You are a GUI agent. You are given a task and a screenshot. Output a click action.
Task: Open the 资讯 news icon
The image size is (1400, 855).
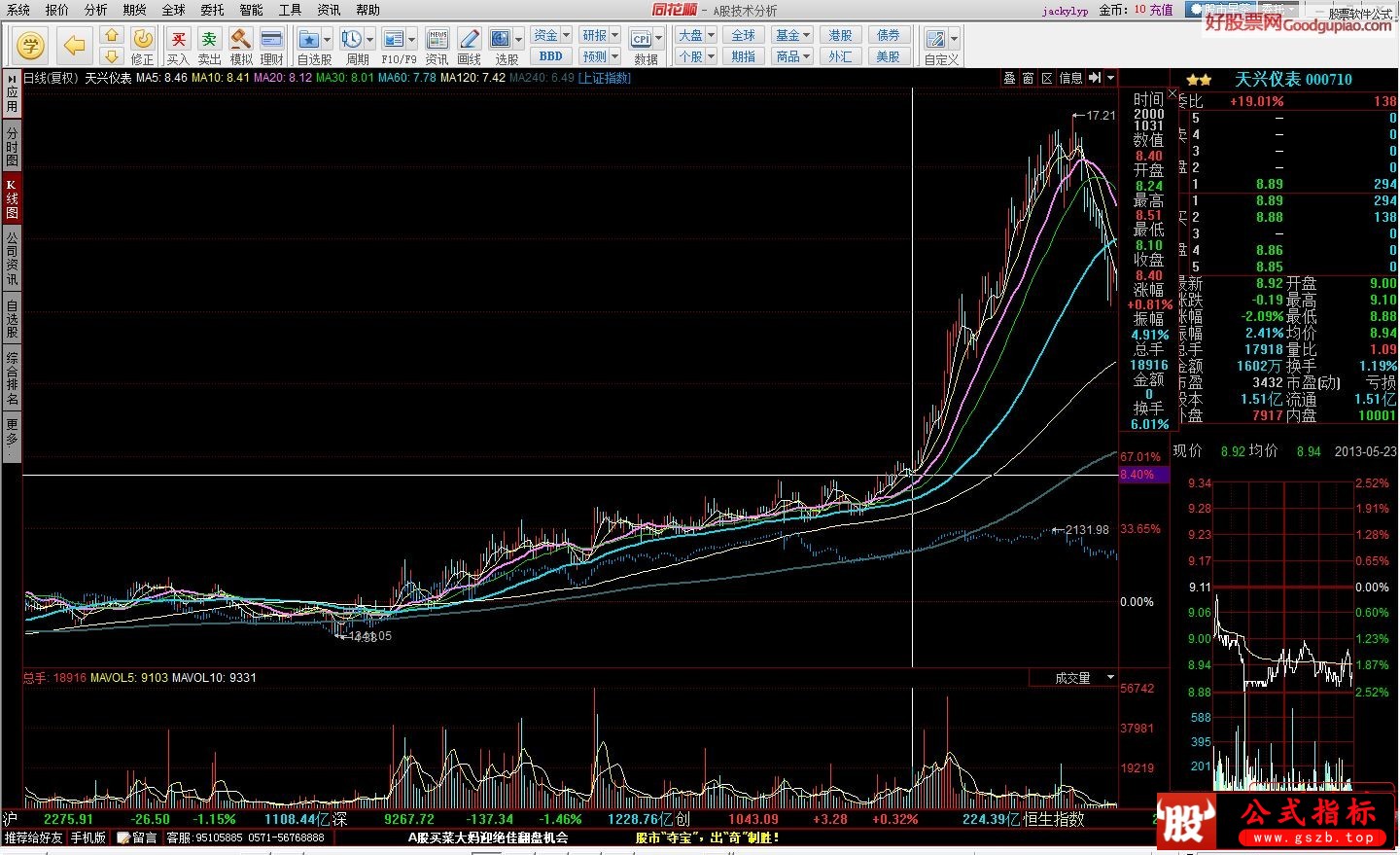point(437,46)
